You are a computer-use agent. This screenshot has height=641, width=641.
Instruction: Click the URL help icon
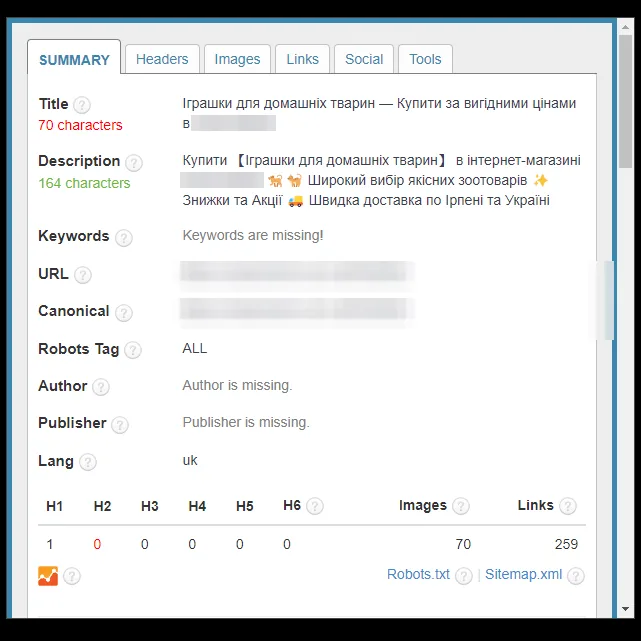83,275
